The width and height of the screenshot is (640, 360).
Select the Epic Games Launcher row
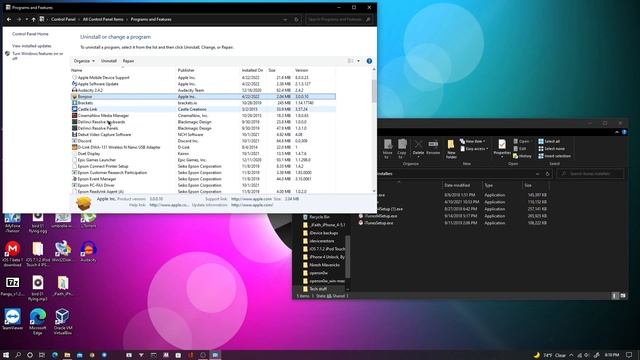(203, 160)
